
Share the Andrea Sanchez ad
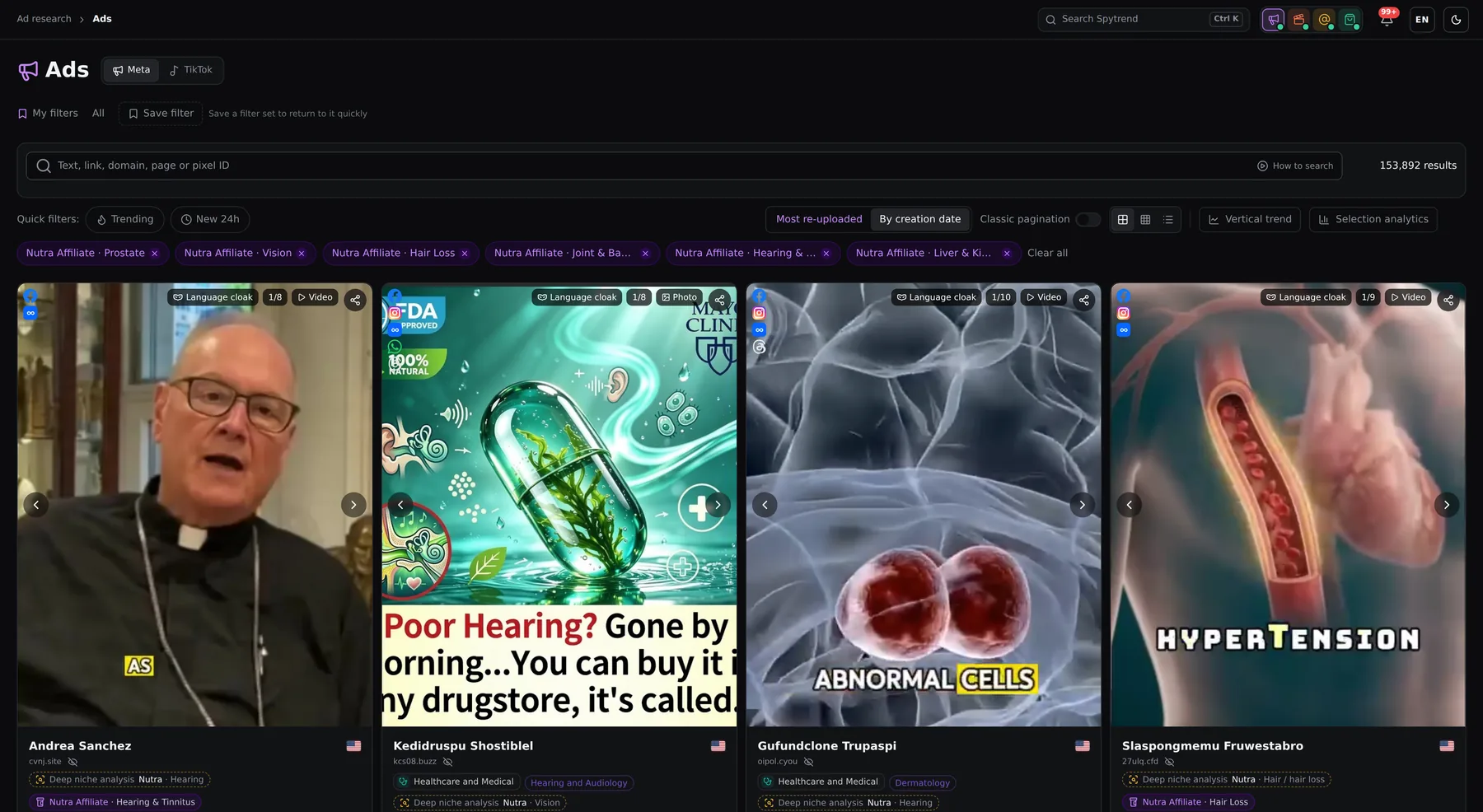click(355, 300)
